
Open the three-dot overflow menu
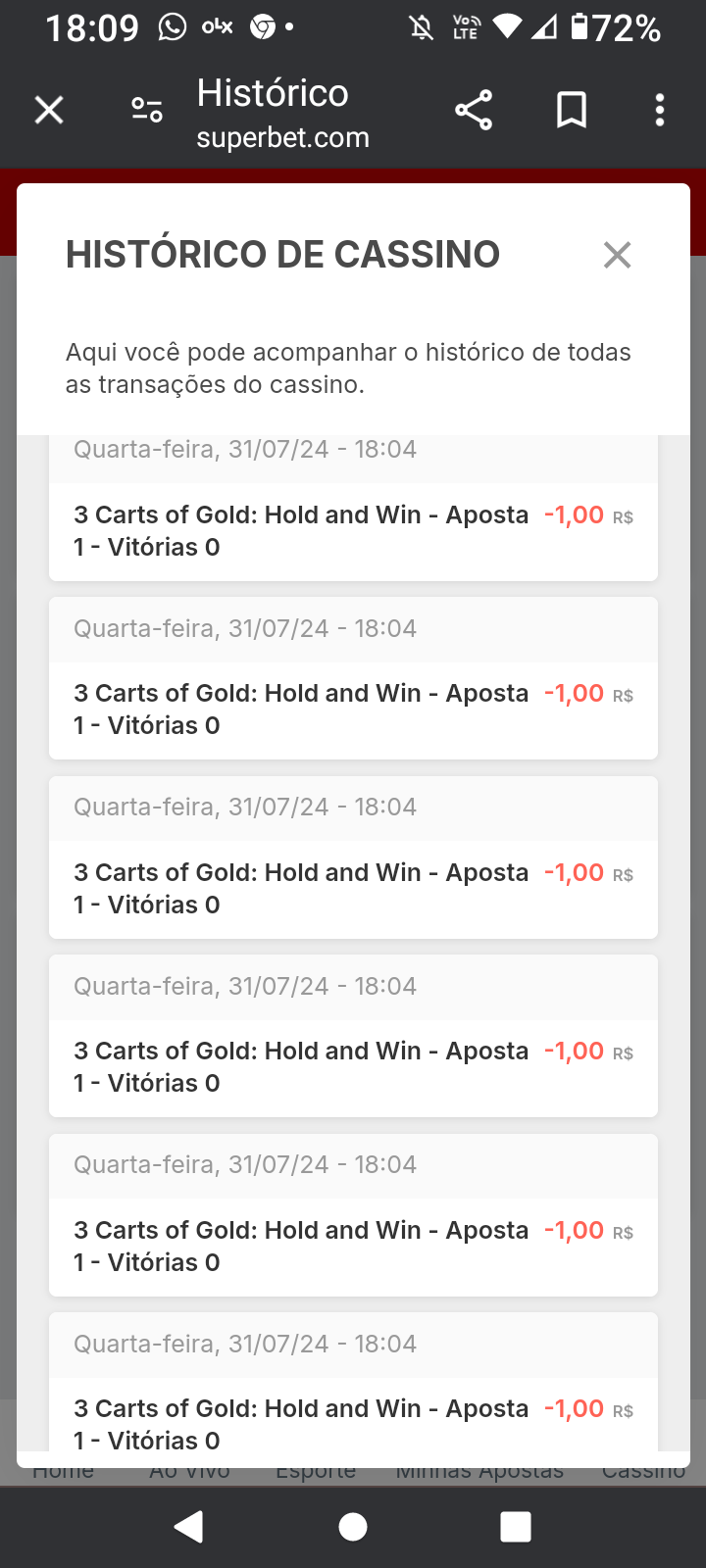coord(660,110)
